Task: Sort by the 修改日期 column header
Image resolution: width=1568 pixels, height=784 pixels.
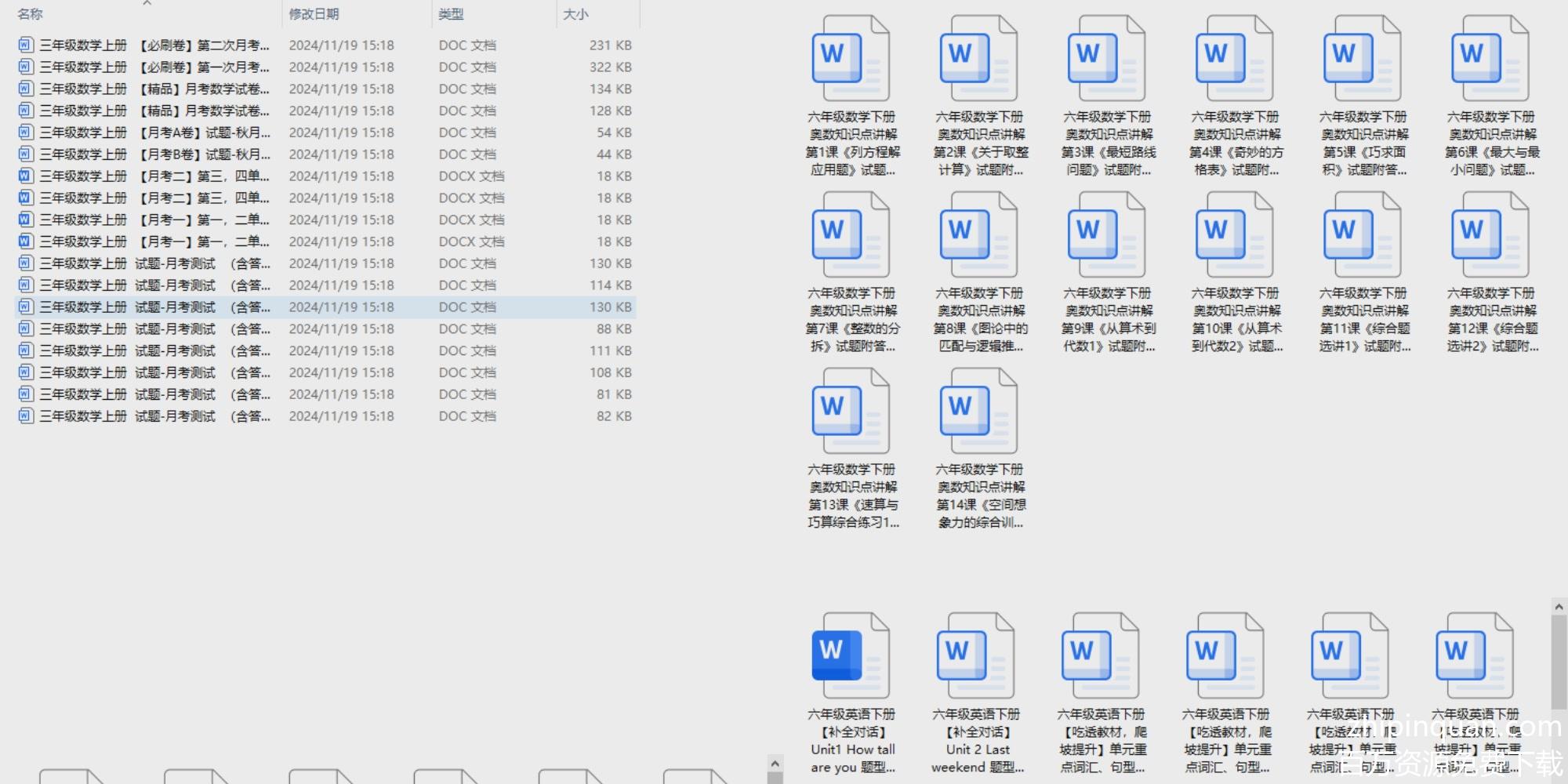Action: click(314, 14)
